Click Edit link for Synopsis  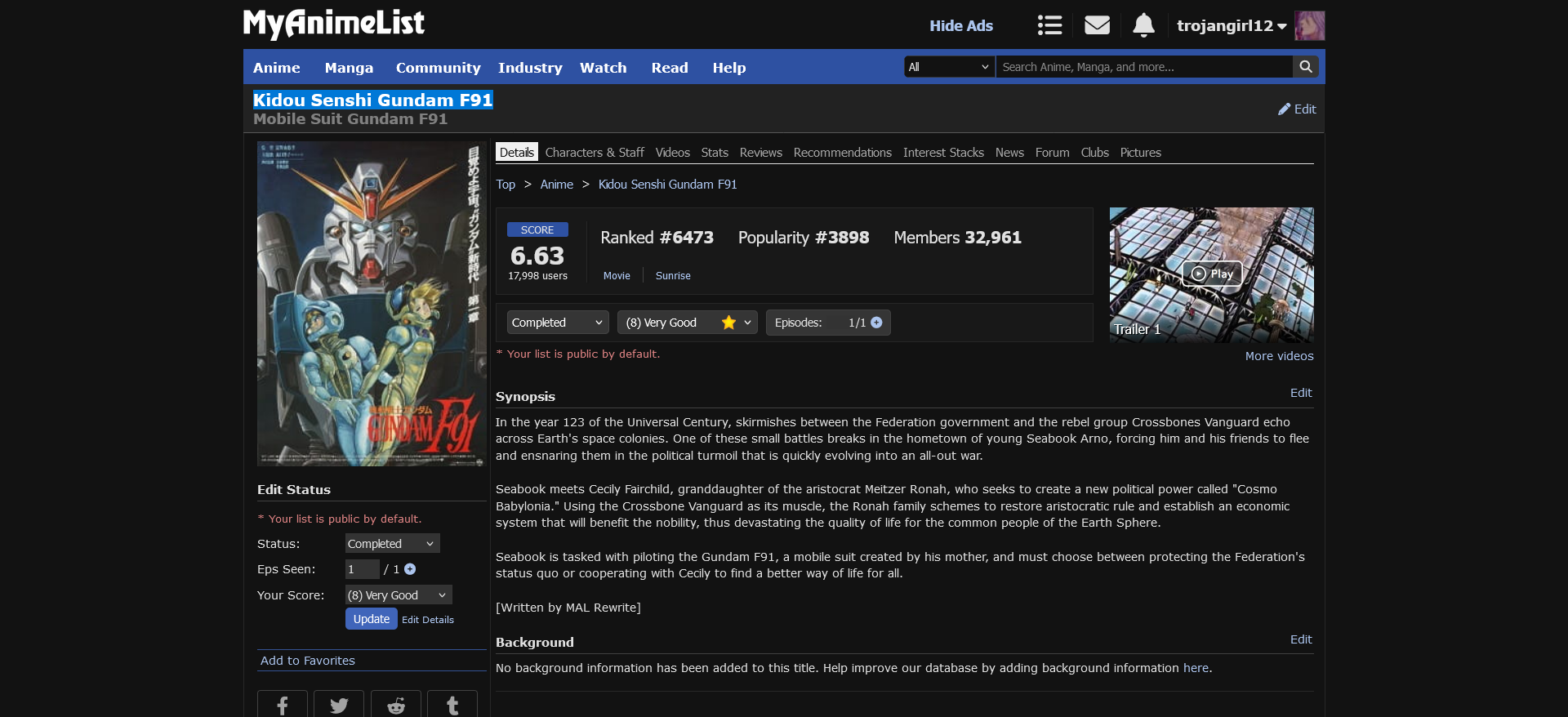(1301, 393)
